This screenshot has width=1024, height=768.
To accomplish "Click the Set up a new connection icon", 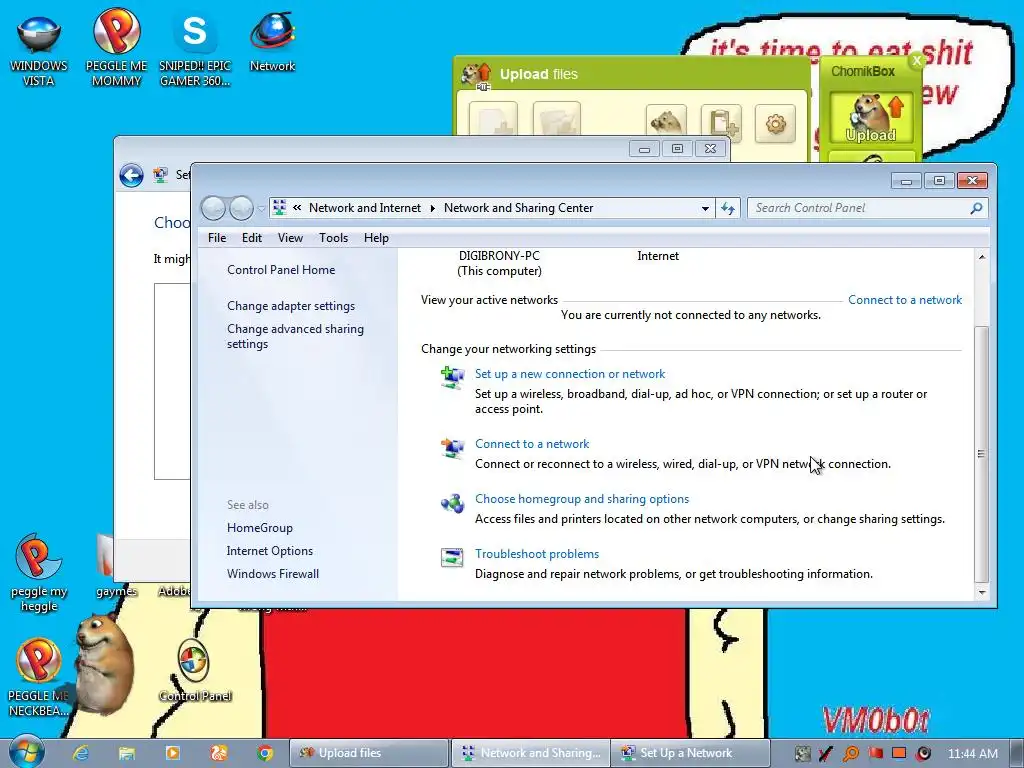I will tap(453, 378).
